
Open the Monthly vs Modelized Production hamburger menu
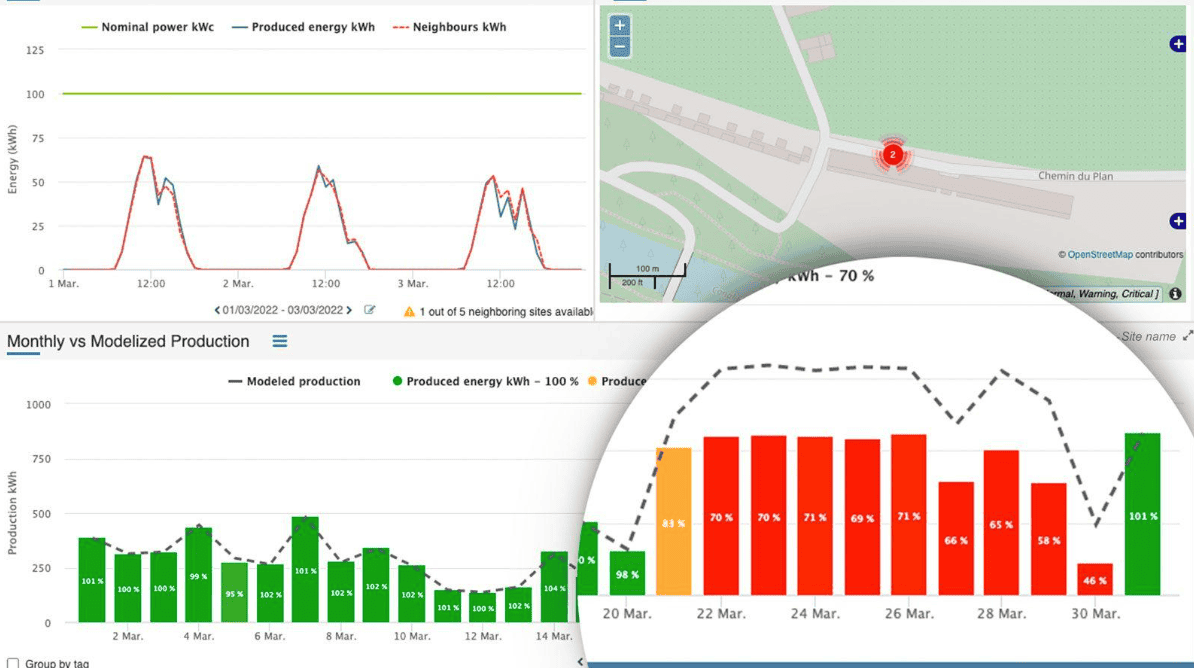(280, 342)
